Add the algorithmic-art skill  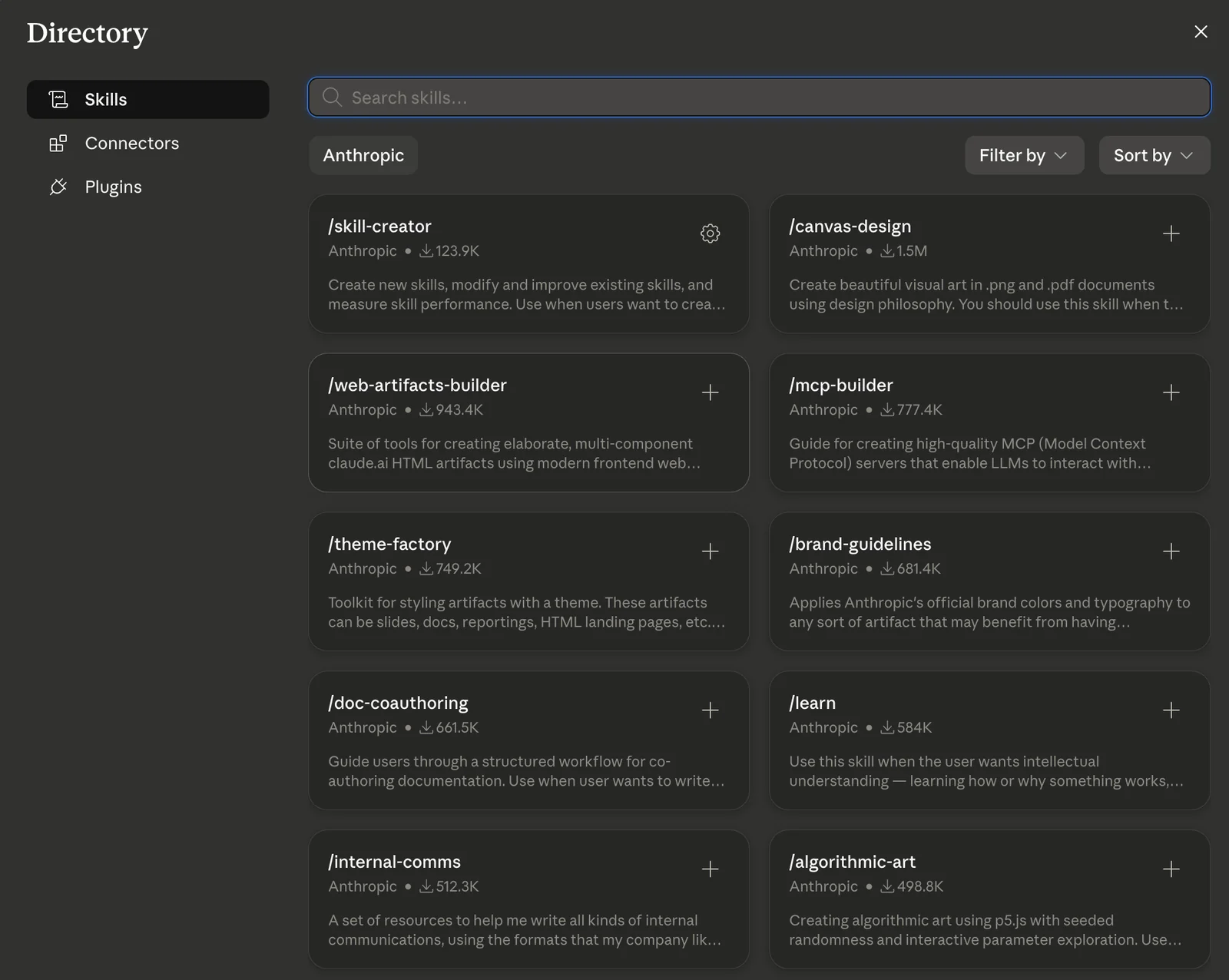pyautogui.click(x=1171, y=869)
